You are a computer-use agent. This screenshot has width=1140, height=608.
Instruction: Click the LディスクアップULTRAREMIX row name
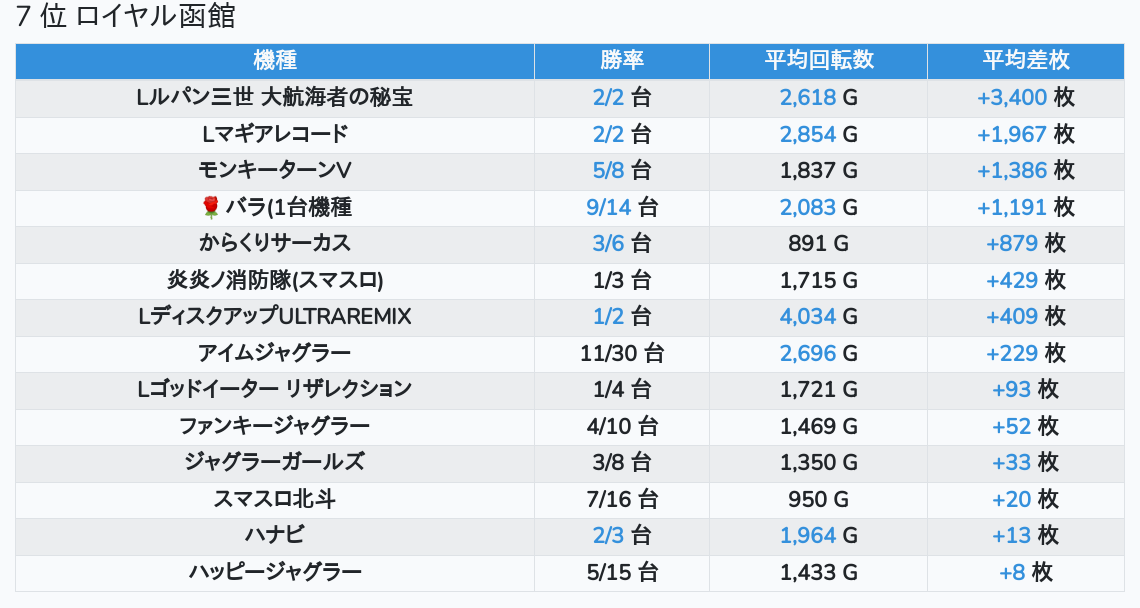pyautogui.click(x=275, y=316)
